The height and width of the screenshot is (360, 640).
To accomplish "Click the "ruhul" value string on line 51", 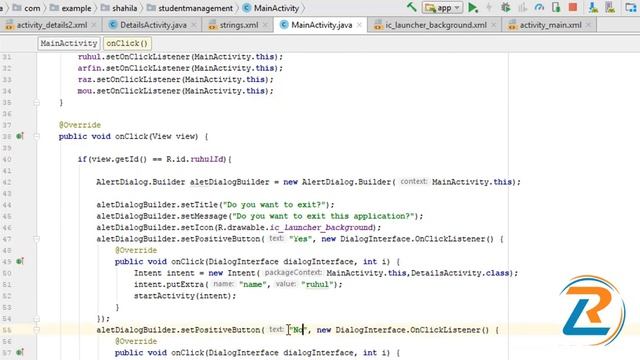I will pos(317,284).
